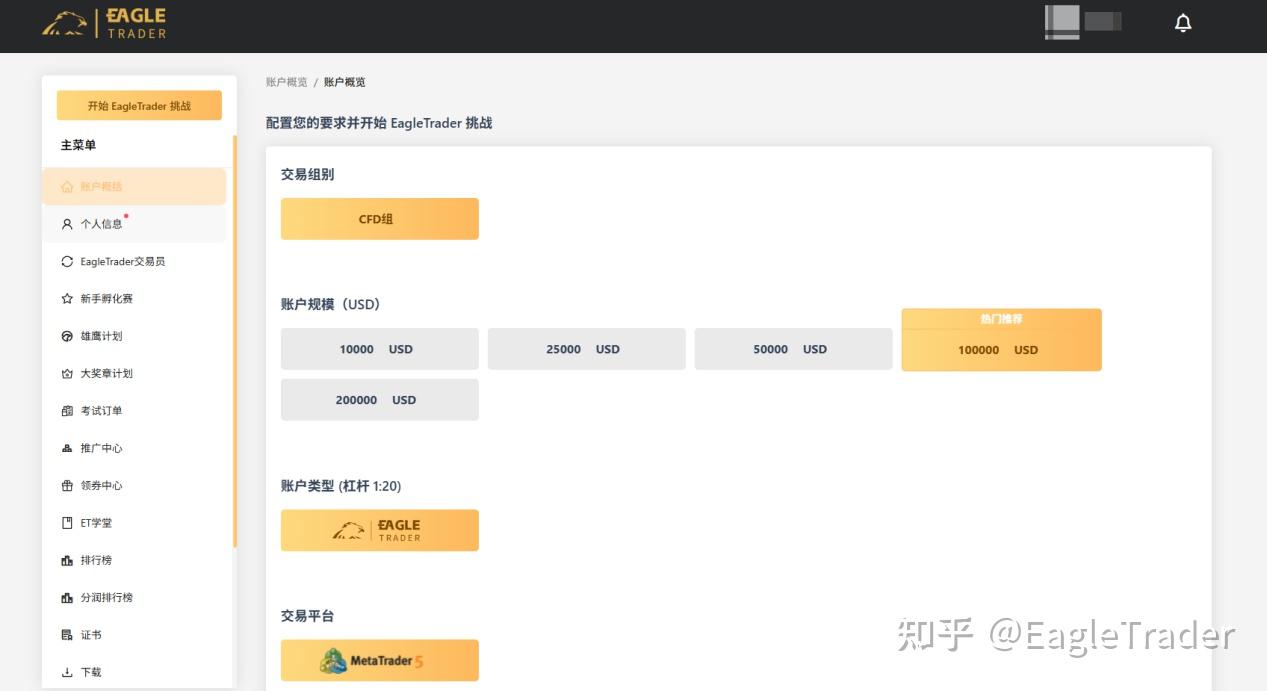This screenshot has height=691, width=1267.
Task: Go to 雄鹰计划 page
Action: tap(134, 336)
